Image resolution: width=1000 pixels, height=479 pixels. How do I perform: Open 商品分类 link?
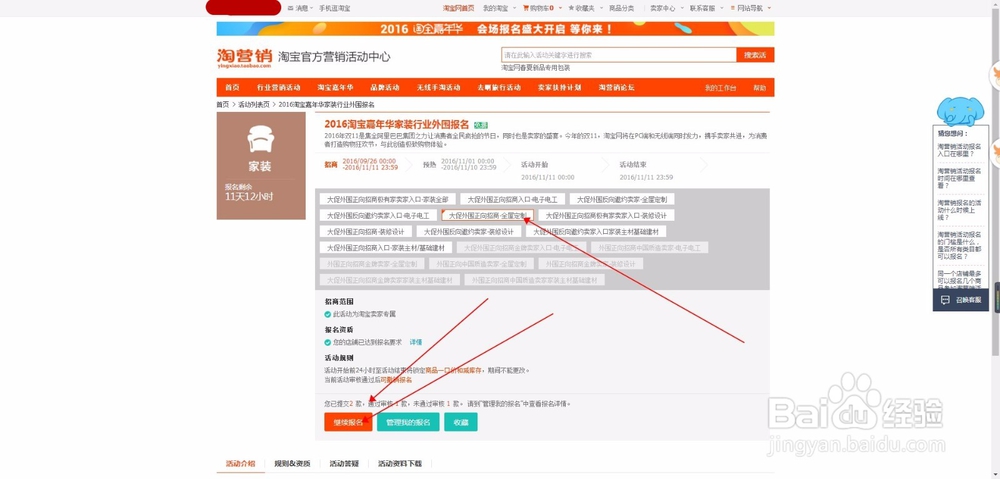point(621,8)
